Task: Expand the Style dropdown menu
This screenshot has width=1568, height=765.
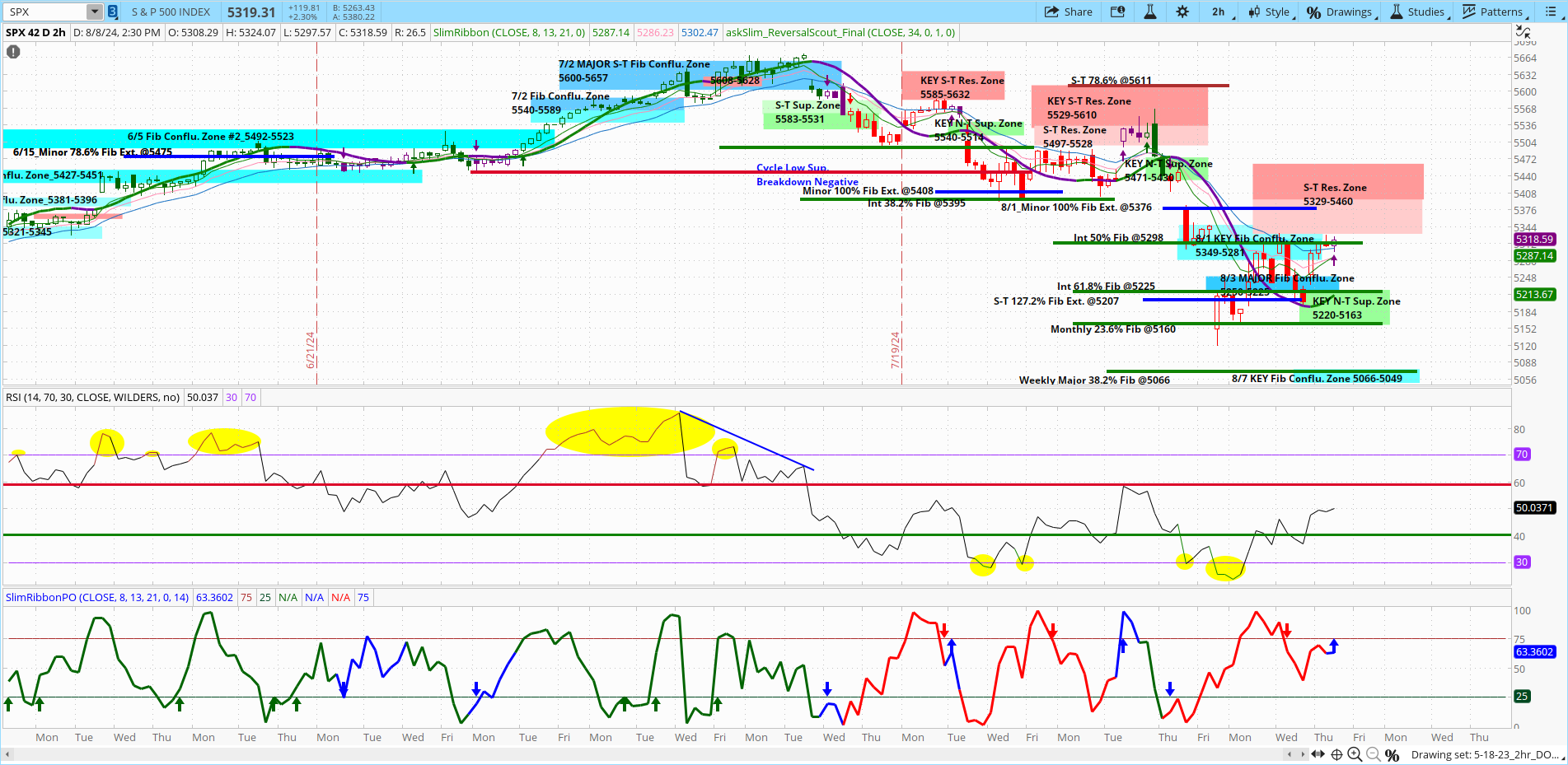Action: point(1270,12)
